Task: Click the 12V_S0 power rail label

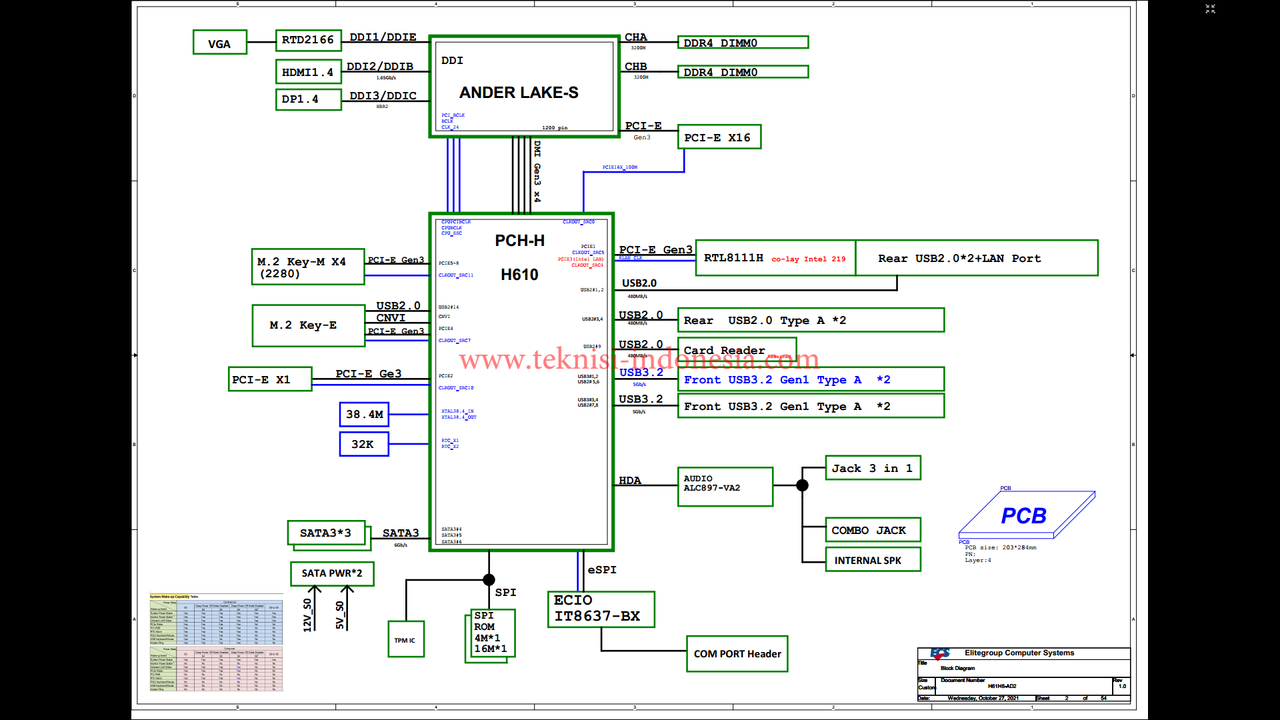Action: tap(308, 615)
